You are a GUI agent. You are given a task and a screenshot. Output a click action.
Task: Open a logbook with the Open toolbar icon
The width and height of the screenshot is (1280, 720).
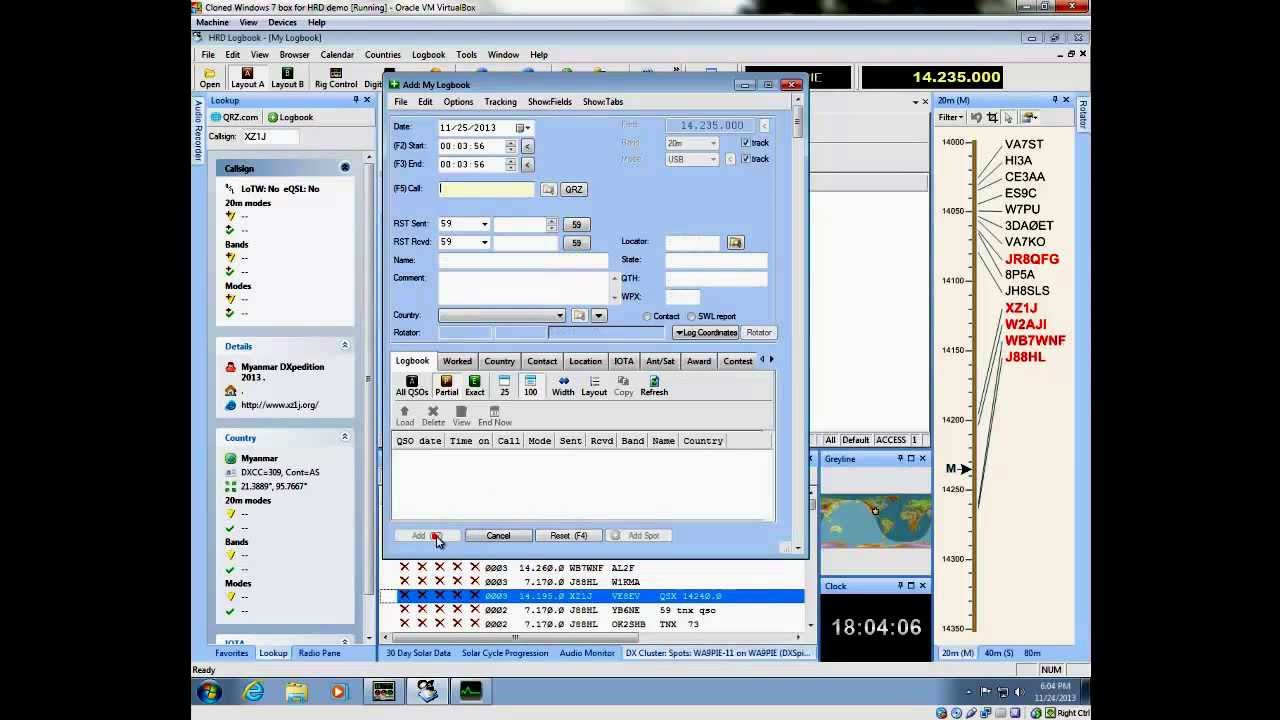(x=209, y=79)
